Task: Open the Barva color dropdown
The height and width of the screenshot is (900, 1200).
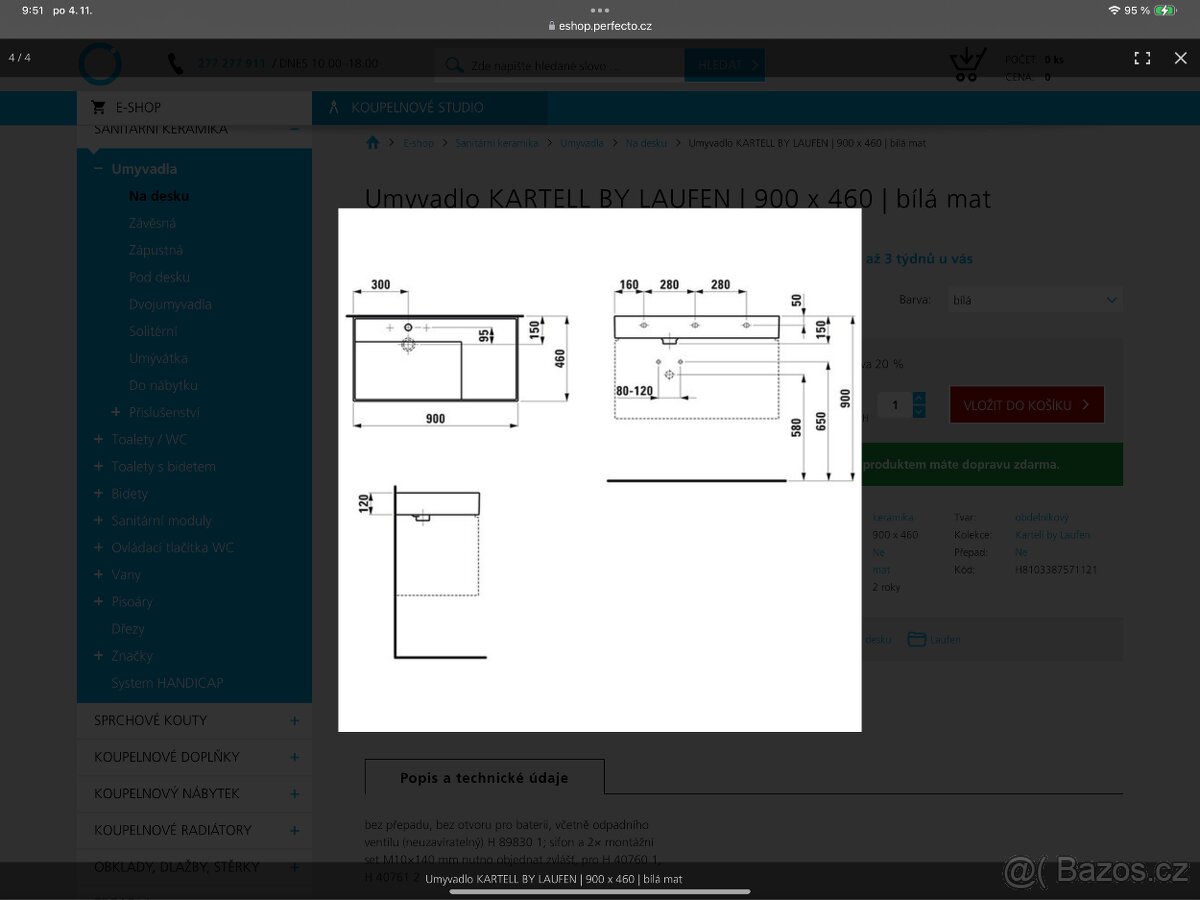Action: pyautogui.click(x=1035, y=300)
